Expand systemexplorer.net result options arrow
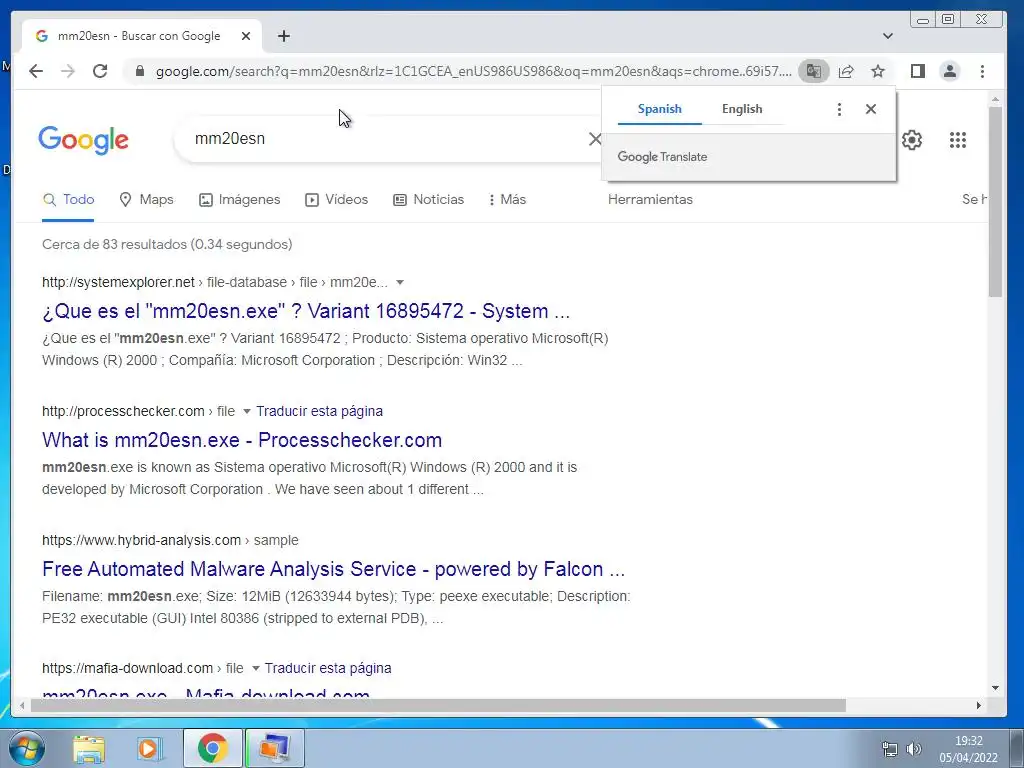The height and width of the screenshot is (768, 1024). pyautogui.click(x=400, y=283)
